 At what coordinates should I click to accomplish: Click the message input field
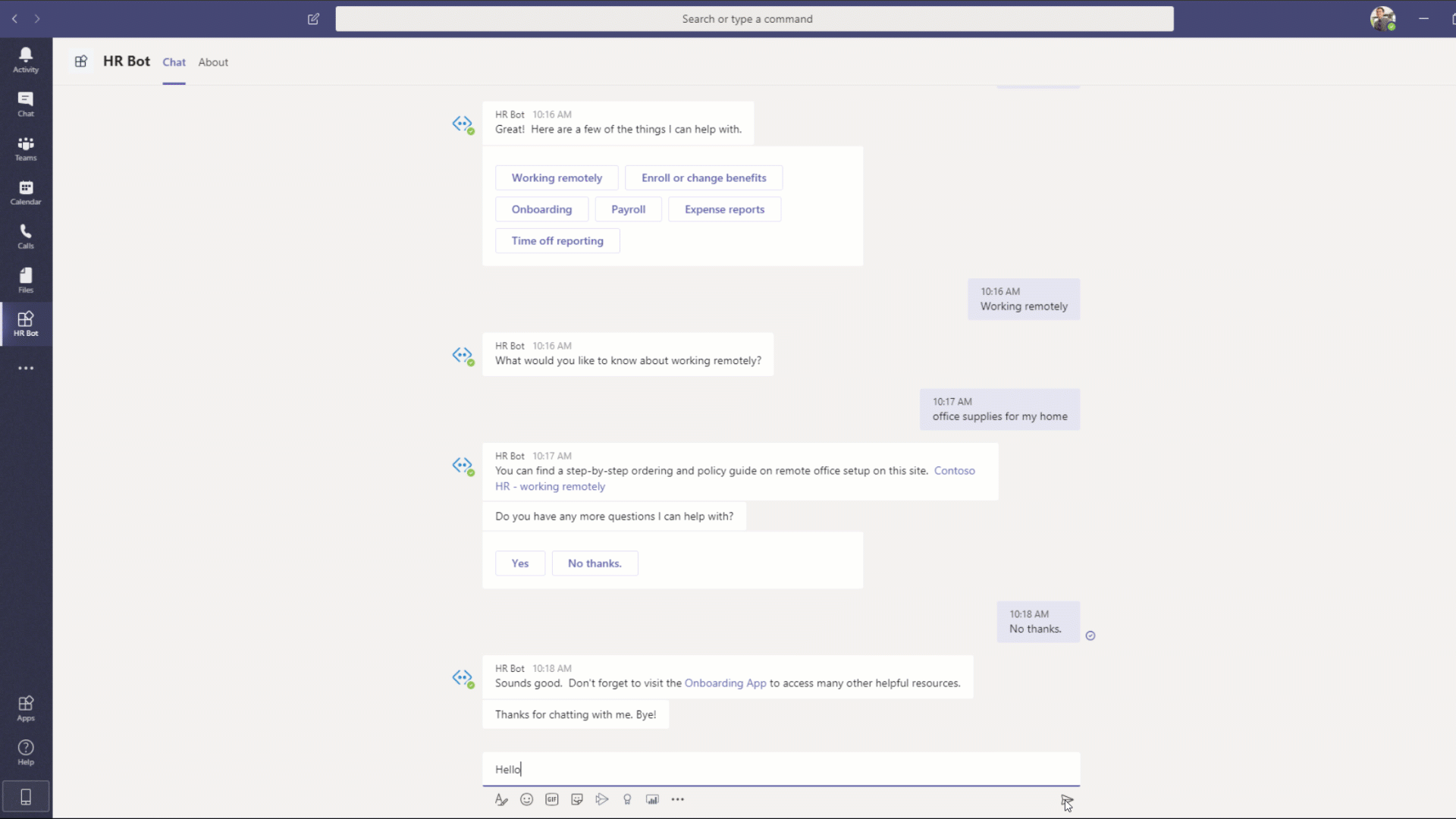pyautogui.click(x=782, y=769)
